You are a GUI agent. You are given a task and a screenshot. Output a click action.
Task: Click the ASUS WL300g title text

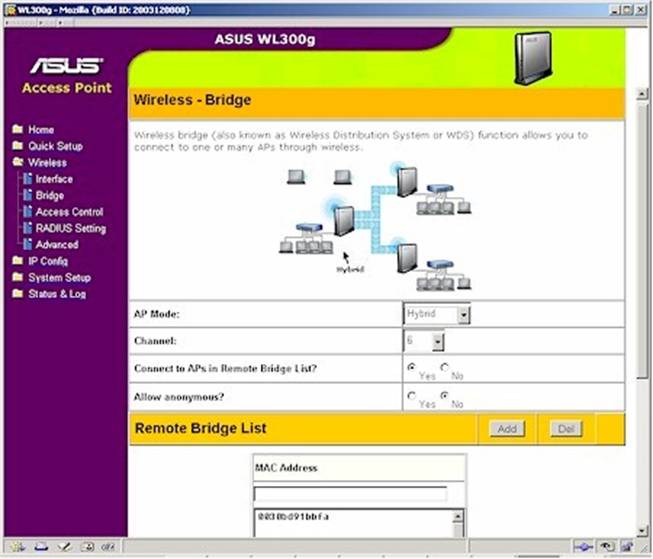(x=265, y=39)
